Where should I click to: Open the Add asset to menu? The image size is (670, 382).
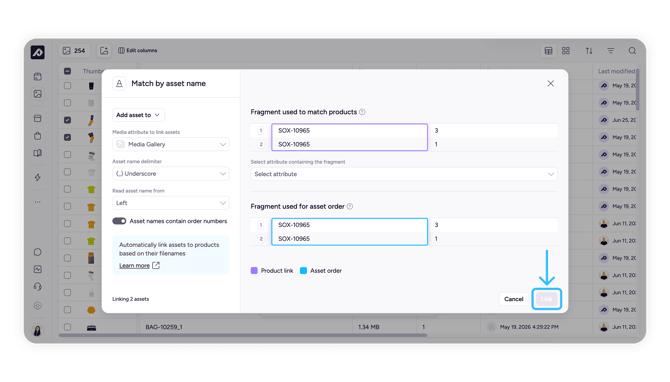tap(138, 115)
